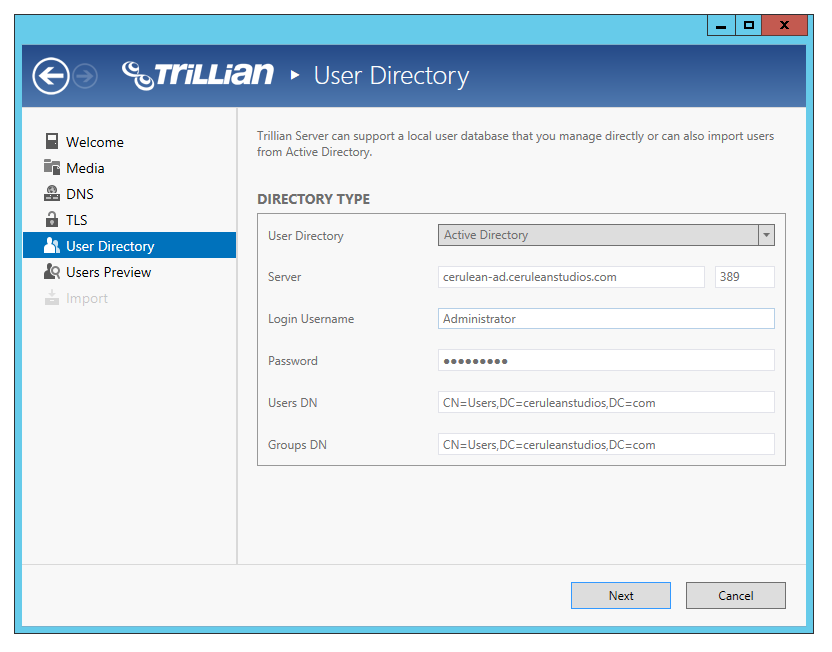Click the grayed-out Import icon
Screen dimensions: 832x652
click(x=52, y=297)
